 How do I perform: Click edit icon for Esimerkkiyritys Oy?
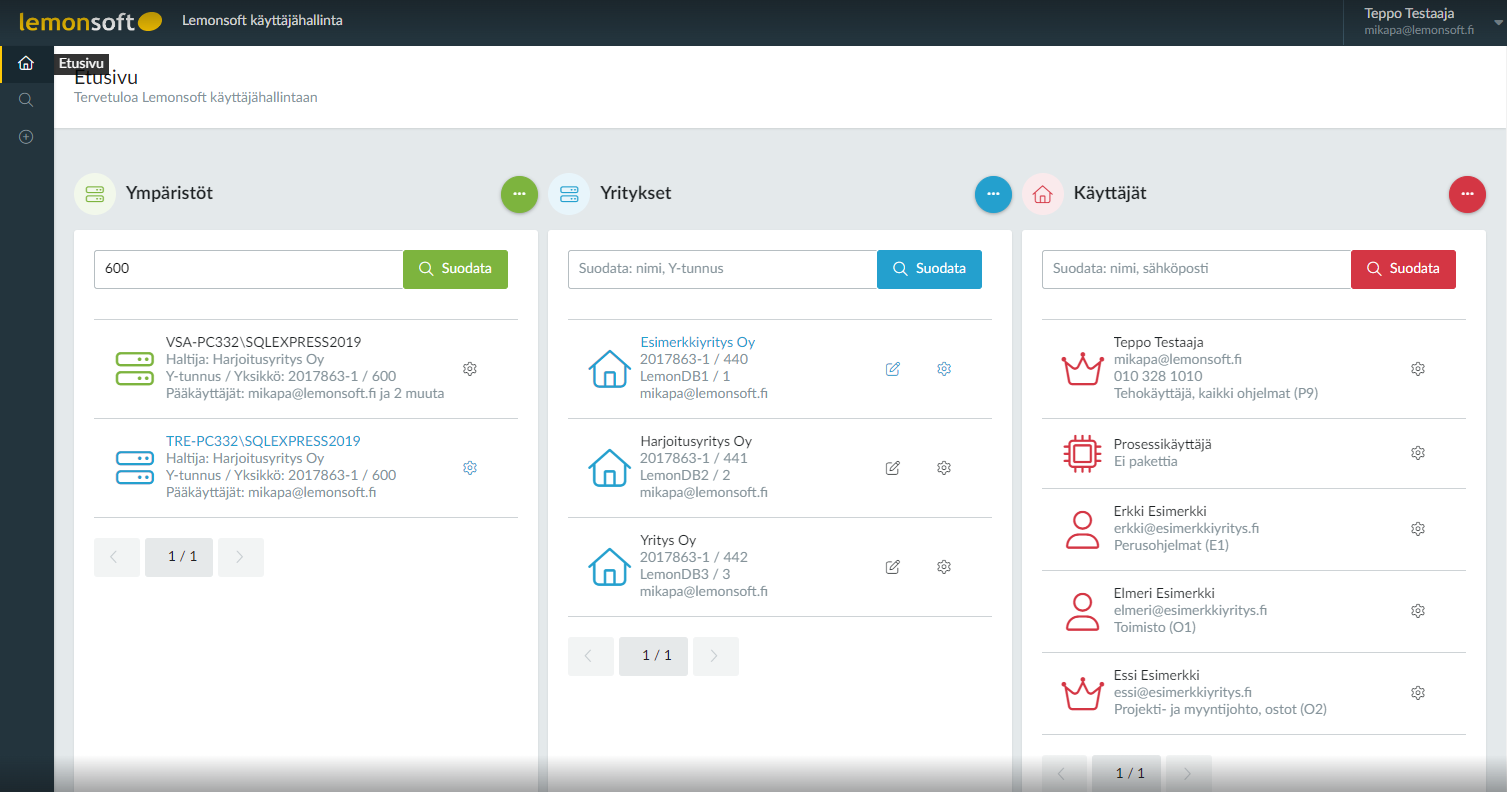[x=893, y=369]
